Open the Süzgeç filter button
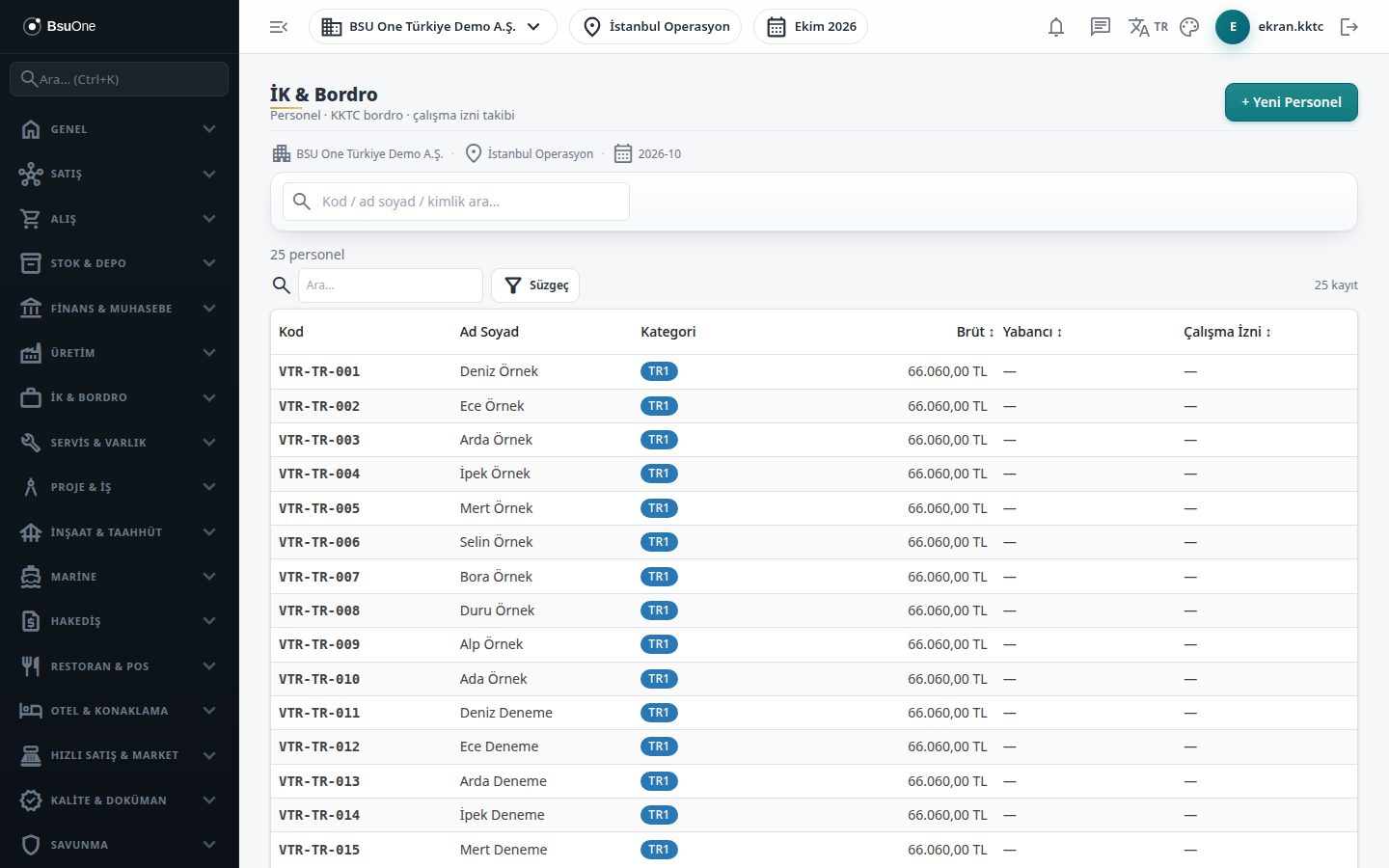The height and width of the screenshot is (868, 1389). [535, 285]
